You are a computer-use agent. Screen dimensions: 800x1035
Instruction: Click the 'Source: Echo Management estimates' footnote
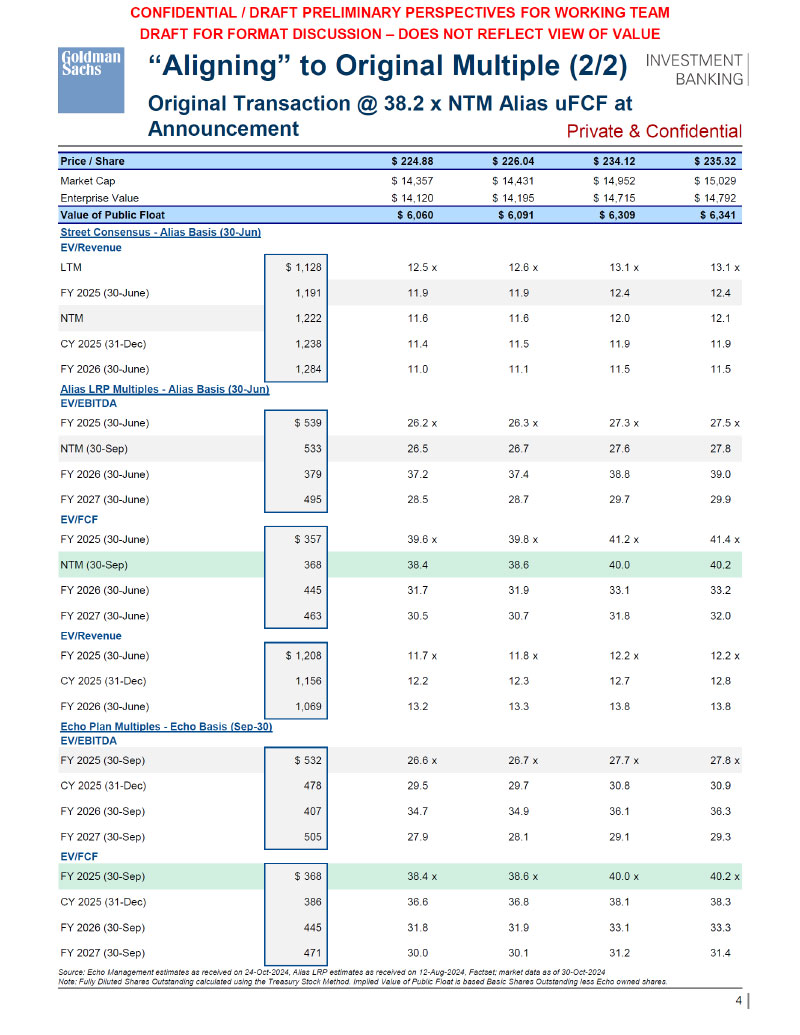point(332,972)
